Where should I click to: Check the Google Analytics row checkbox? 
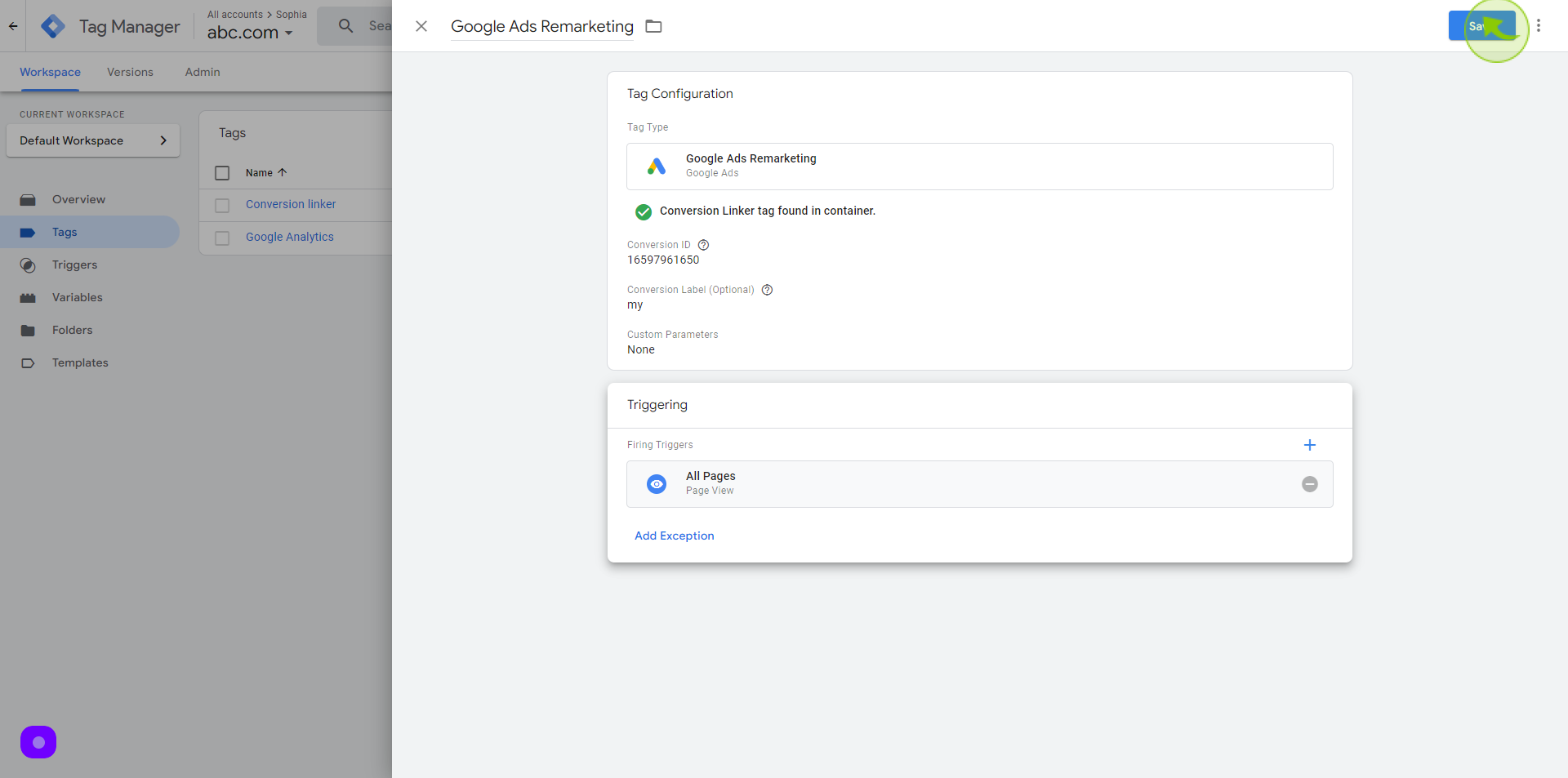click(x=222, y=238)
